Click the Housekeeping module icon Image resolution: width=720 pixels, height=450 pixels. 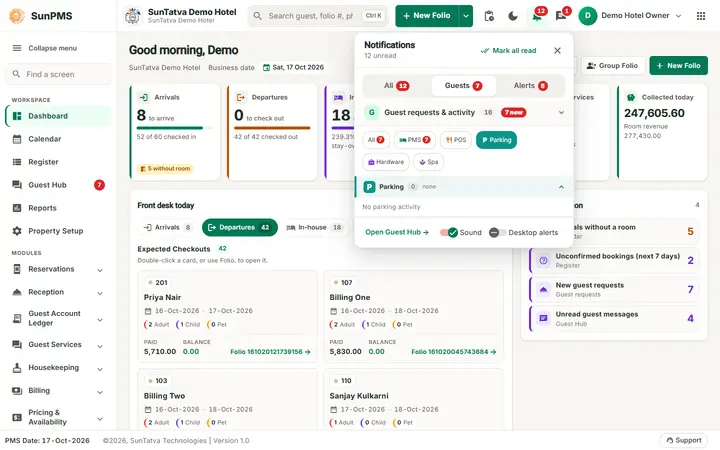(17, 367)
